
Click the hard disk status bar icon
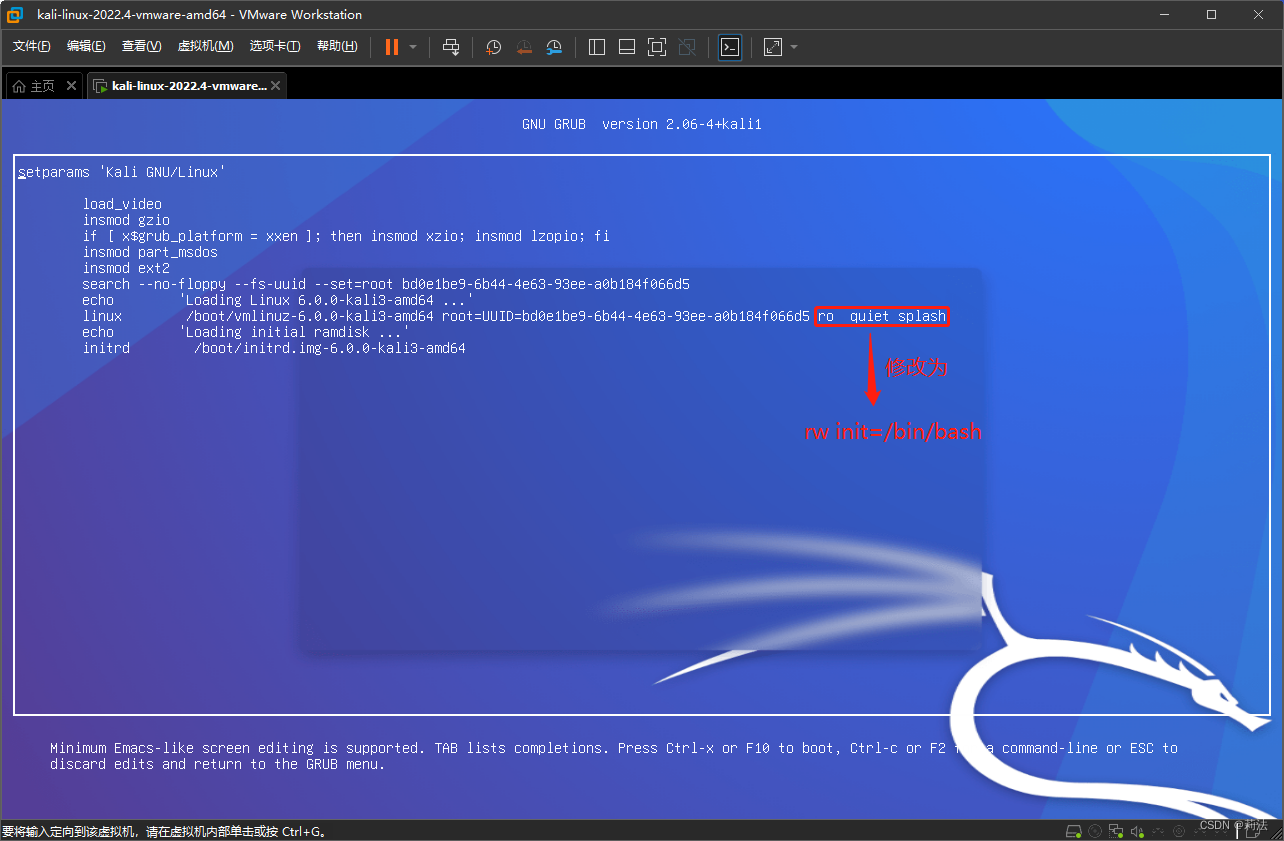pyautogui.click(x=1074, y=831)
